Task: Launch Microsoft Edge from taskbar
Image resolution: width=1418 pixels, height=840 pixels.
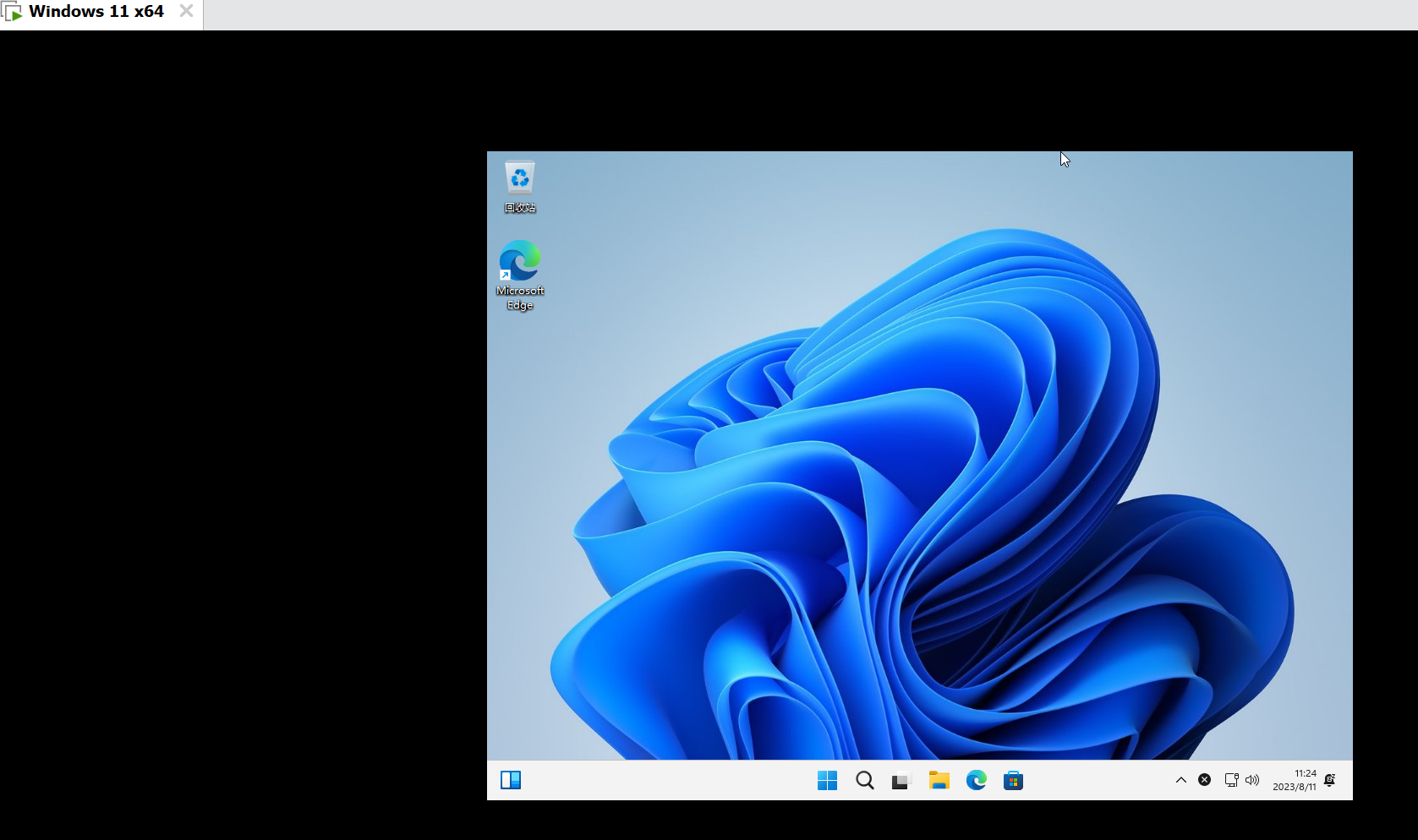Action: pyautogui.click(x=976, y=780)
